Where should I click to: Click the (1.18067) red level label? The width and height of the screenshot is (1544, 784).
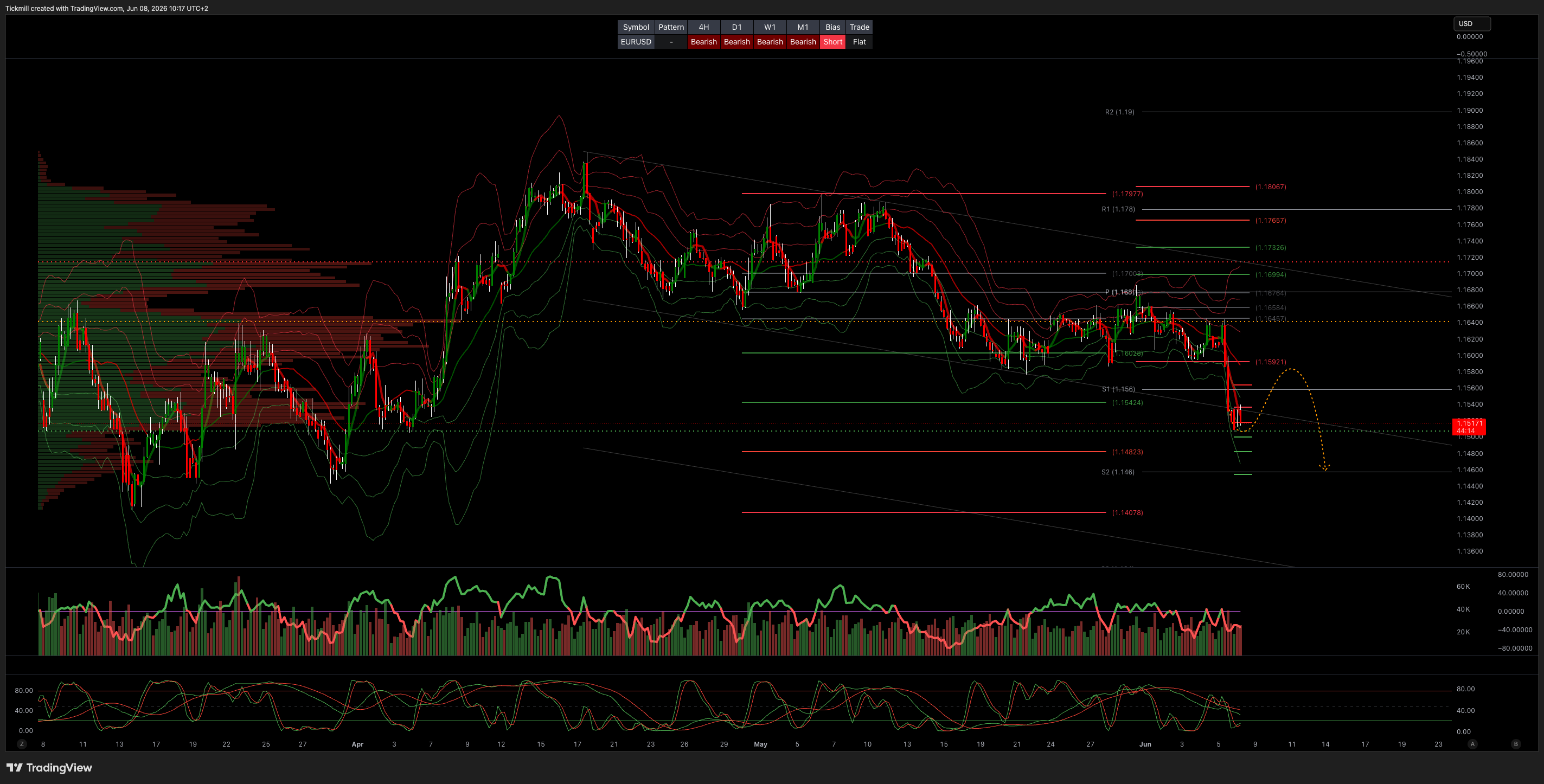[x=1271, y=187]
